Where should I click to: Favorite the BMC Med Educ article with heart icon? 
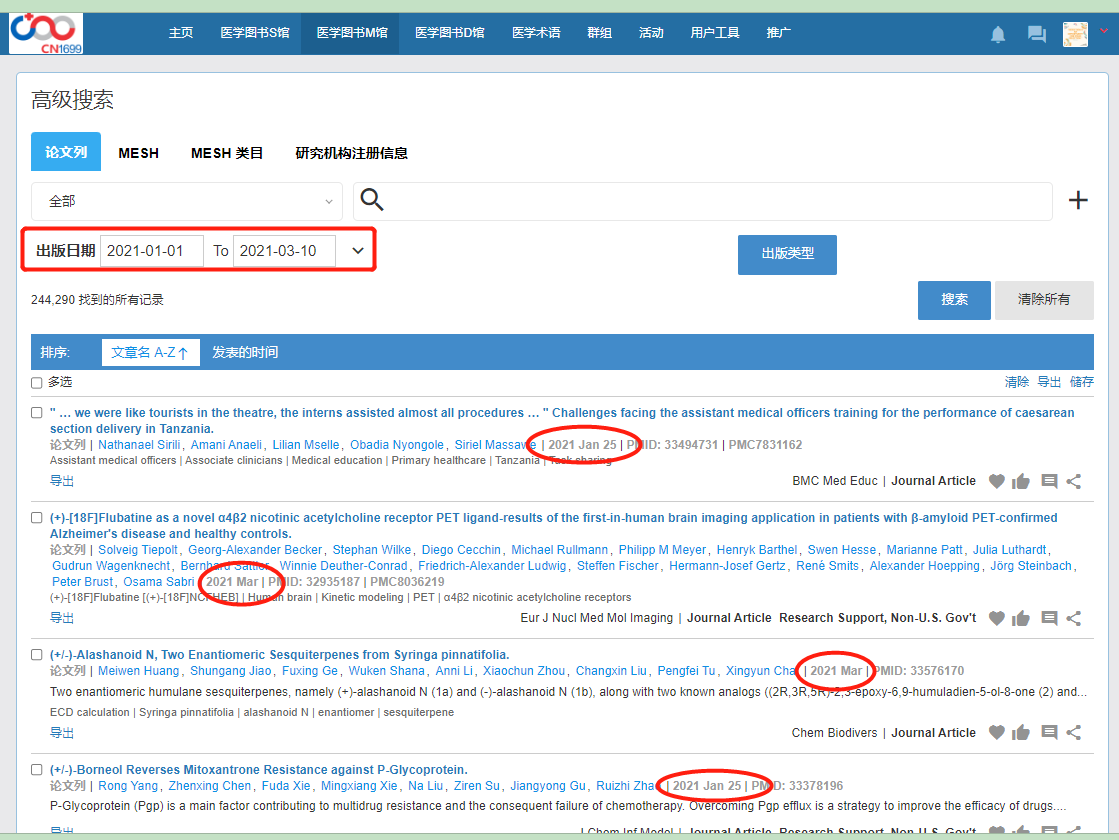[996, 481]
